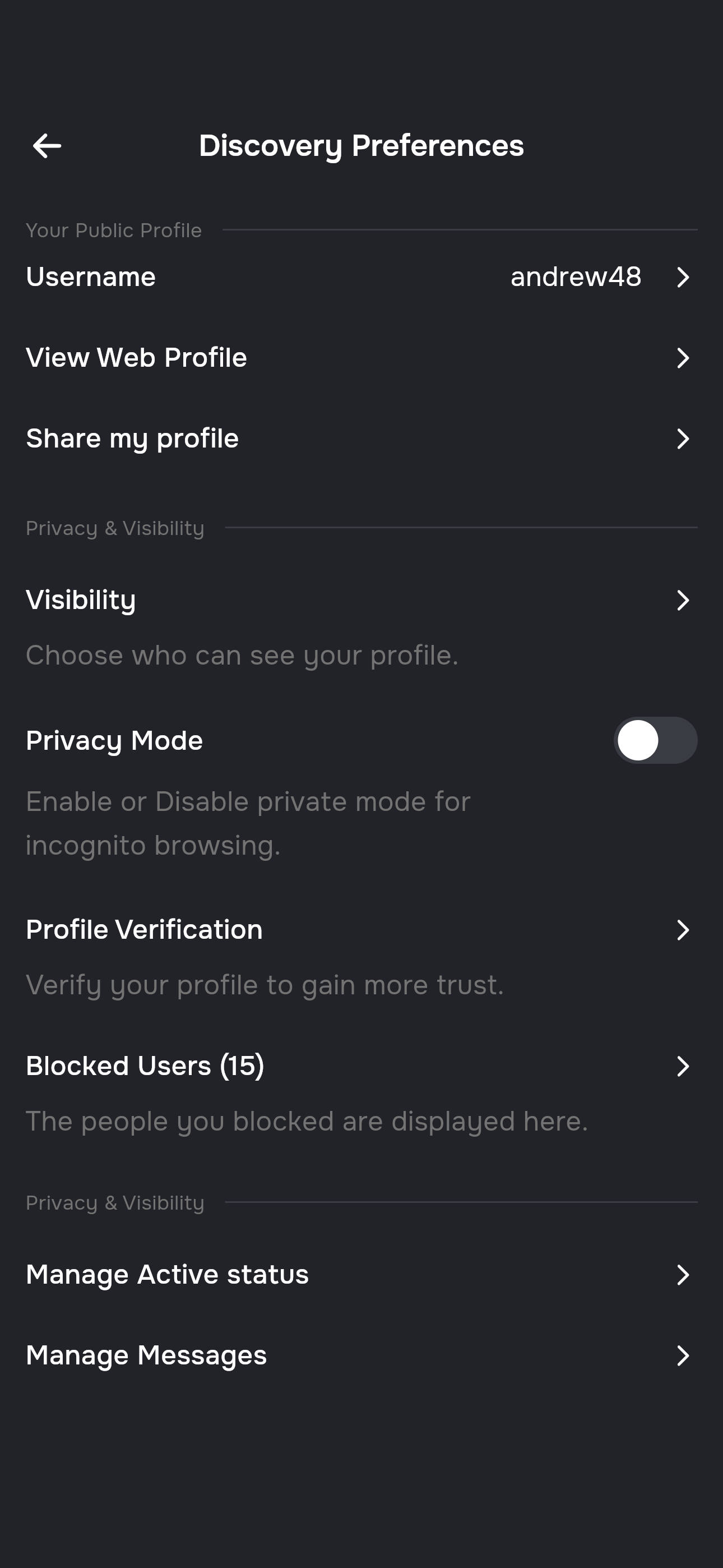Select the View Web Profile label
The image size is (723, 1568).
point(136,357)
